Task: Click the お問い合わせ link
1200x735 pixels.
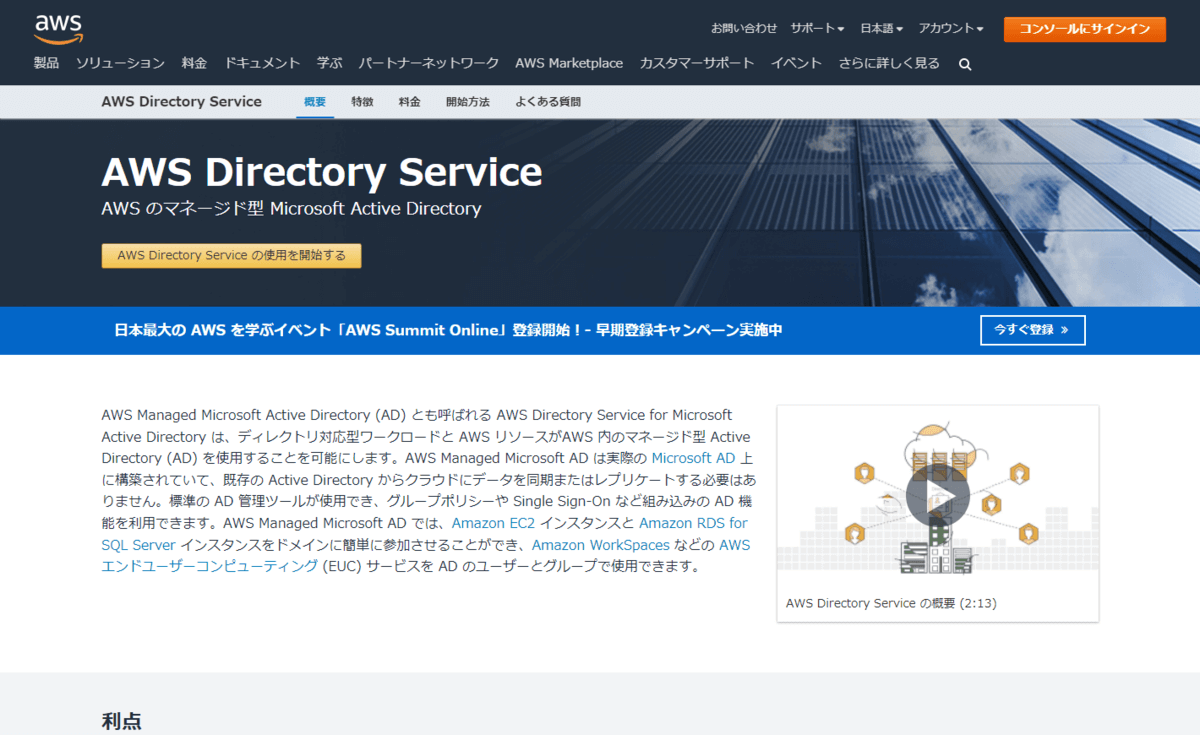Action: (744, 28)
